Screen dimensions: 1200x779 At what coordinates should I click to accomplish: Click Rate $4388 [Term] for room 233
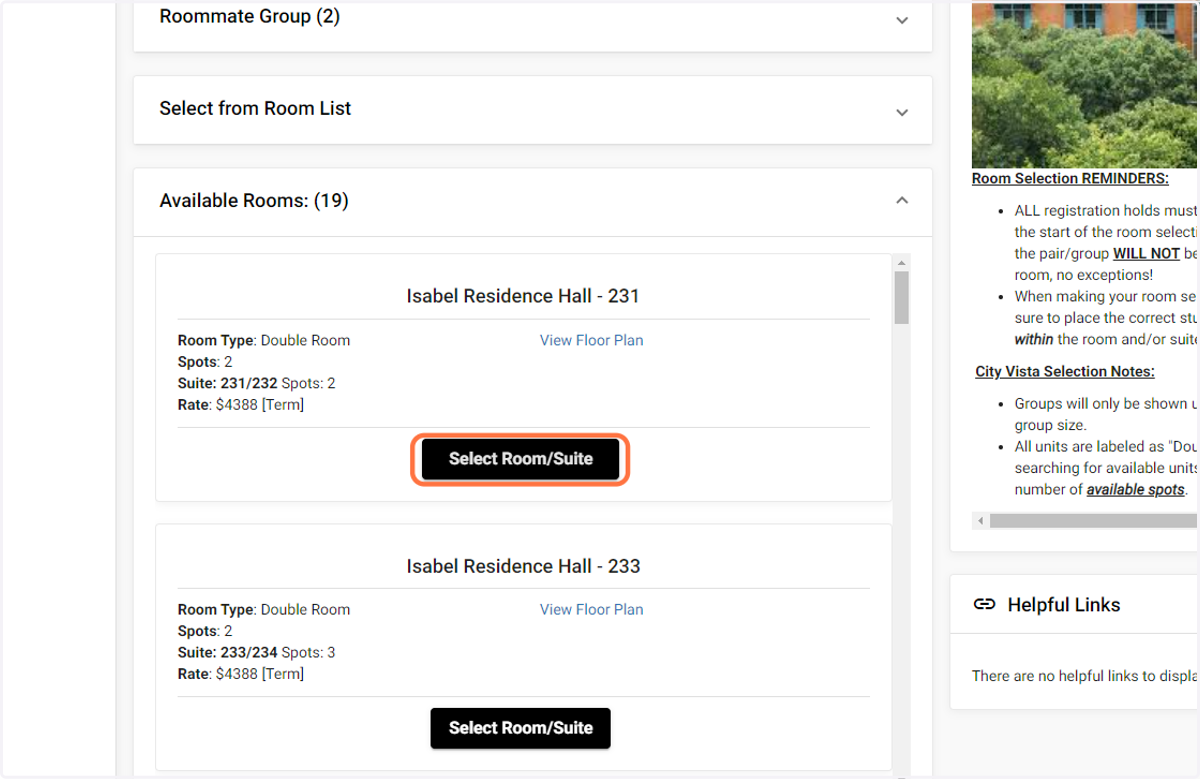tap(241, 674)
